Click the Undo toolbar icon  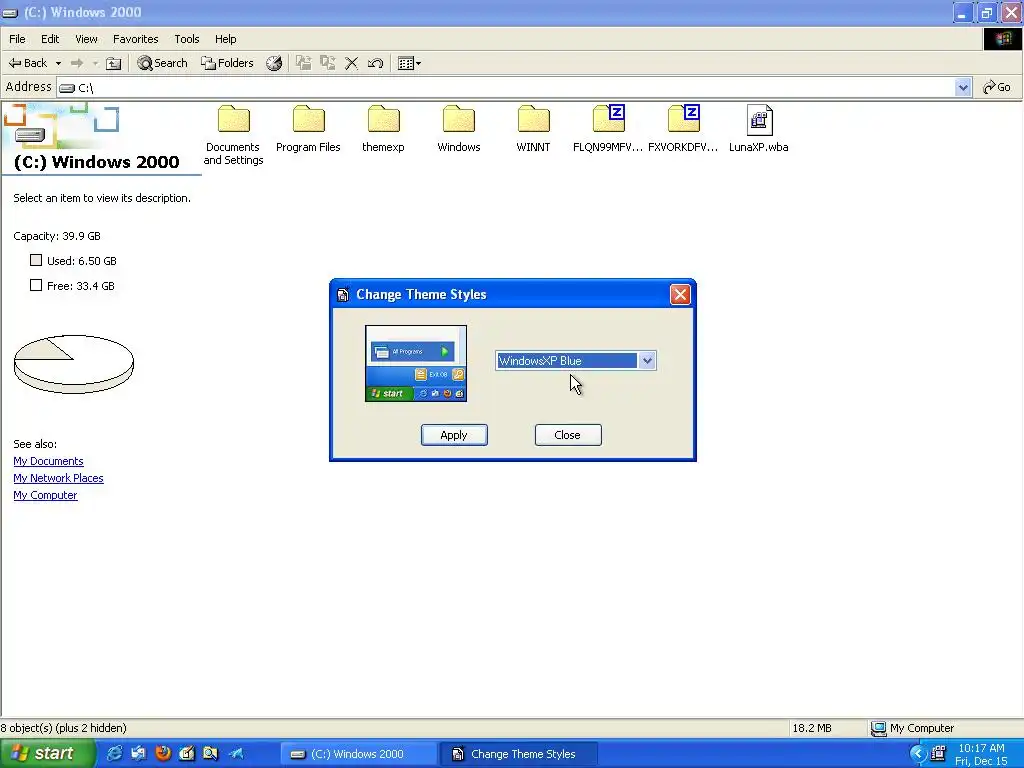pyautogui.click(x=376, y=63)
